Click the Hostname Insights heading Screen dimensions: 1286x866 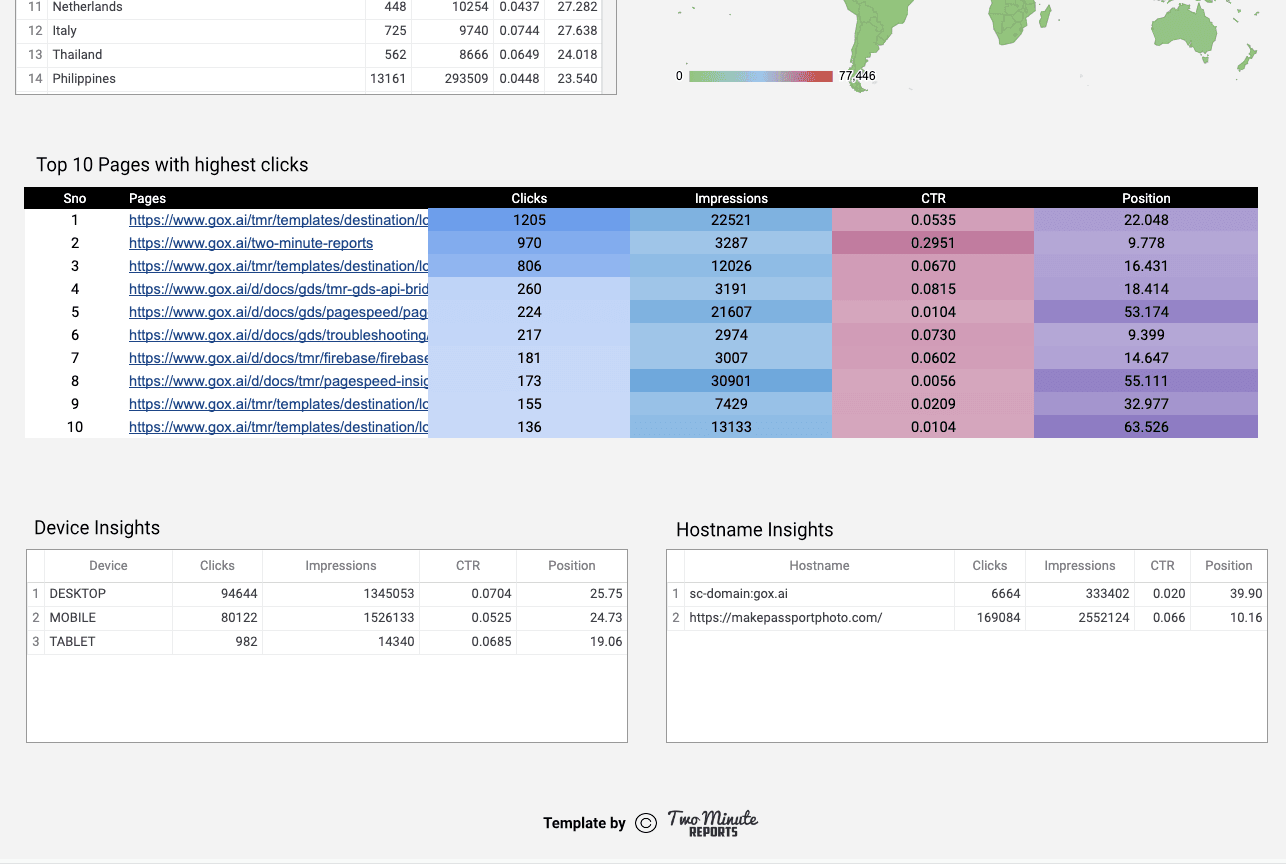click(755, 530)
